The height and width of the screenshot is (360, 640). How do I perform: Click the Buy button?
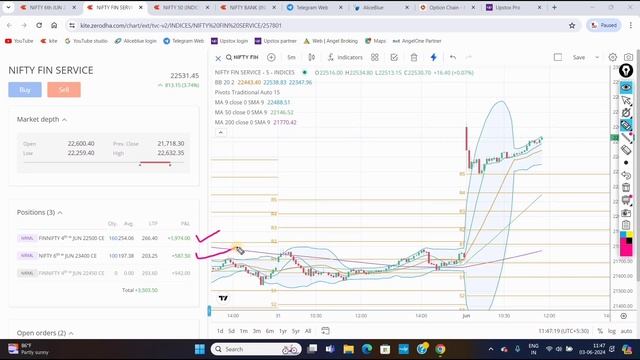tap(25, 89)
